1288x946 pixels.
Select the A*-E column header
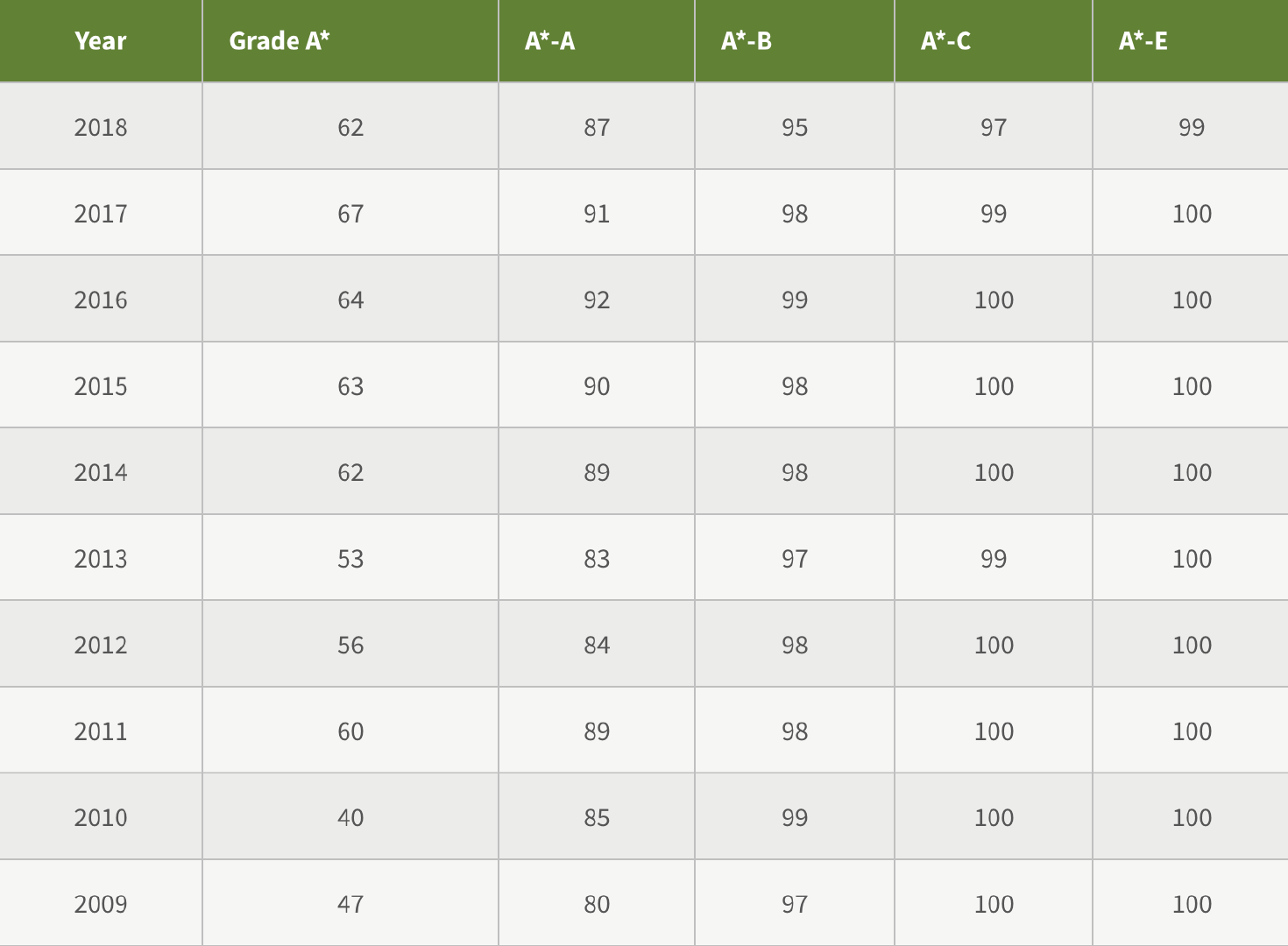1191,41
